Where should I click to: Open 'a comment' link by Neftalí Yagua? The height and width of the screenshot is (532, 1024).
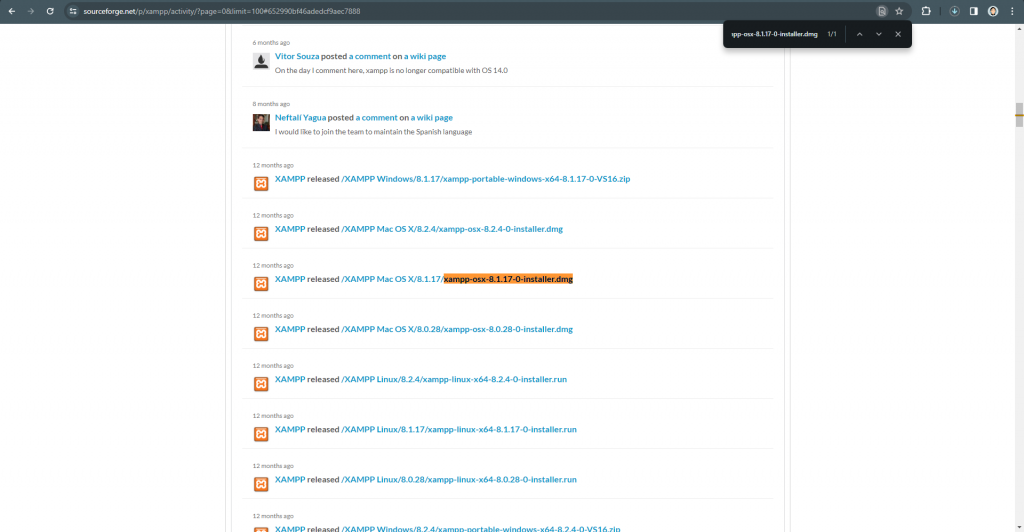point(377,117)
